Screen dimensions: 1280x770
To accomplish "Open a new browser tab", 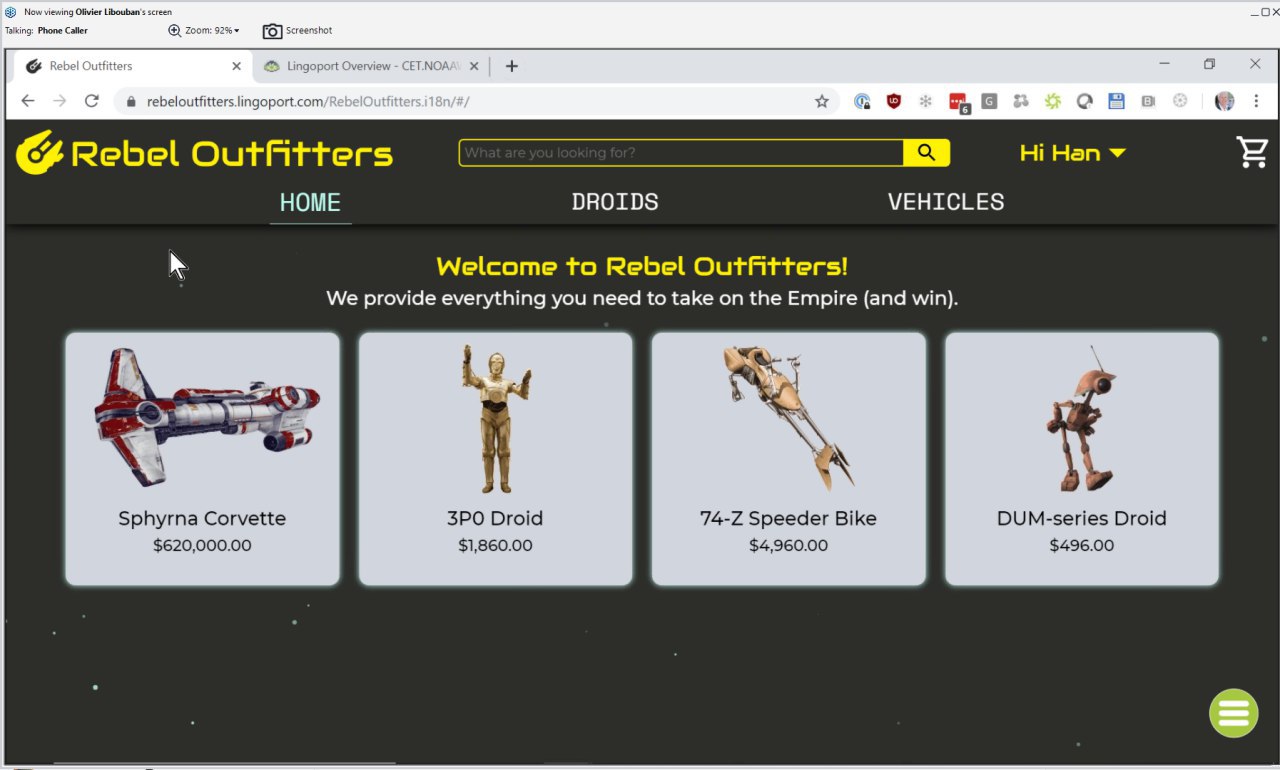I will [x=511, y=66].
